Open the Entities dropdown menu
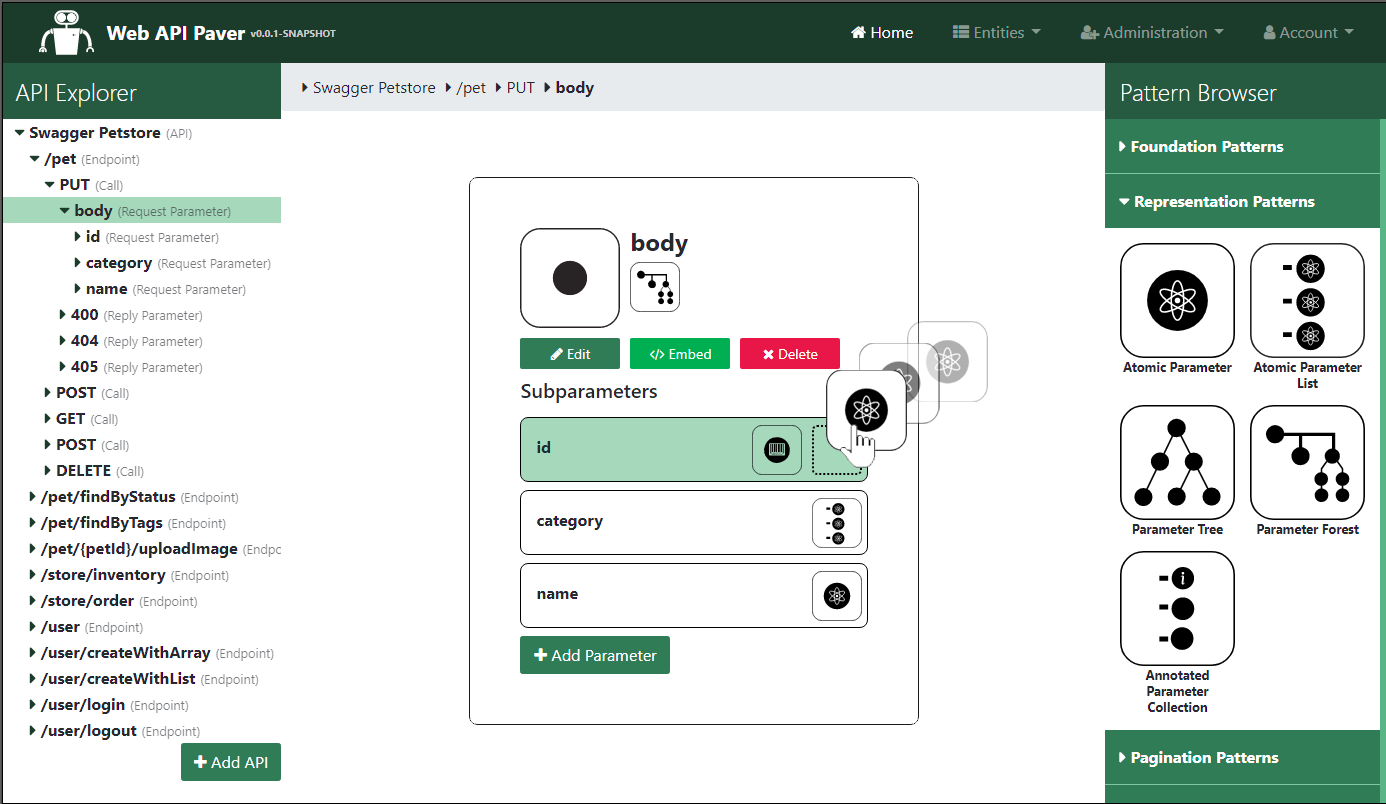This screenshot has height=804, width=1386. click(x=996, y=33)
